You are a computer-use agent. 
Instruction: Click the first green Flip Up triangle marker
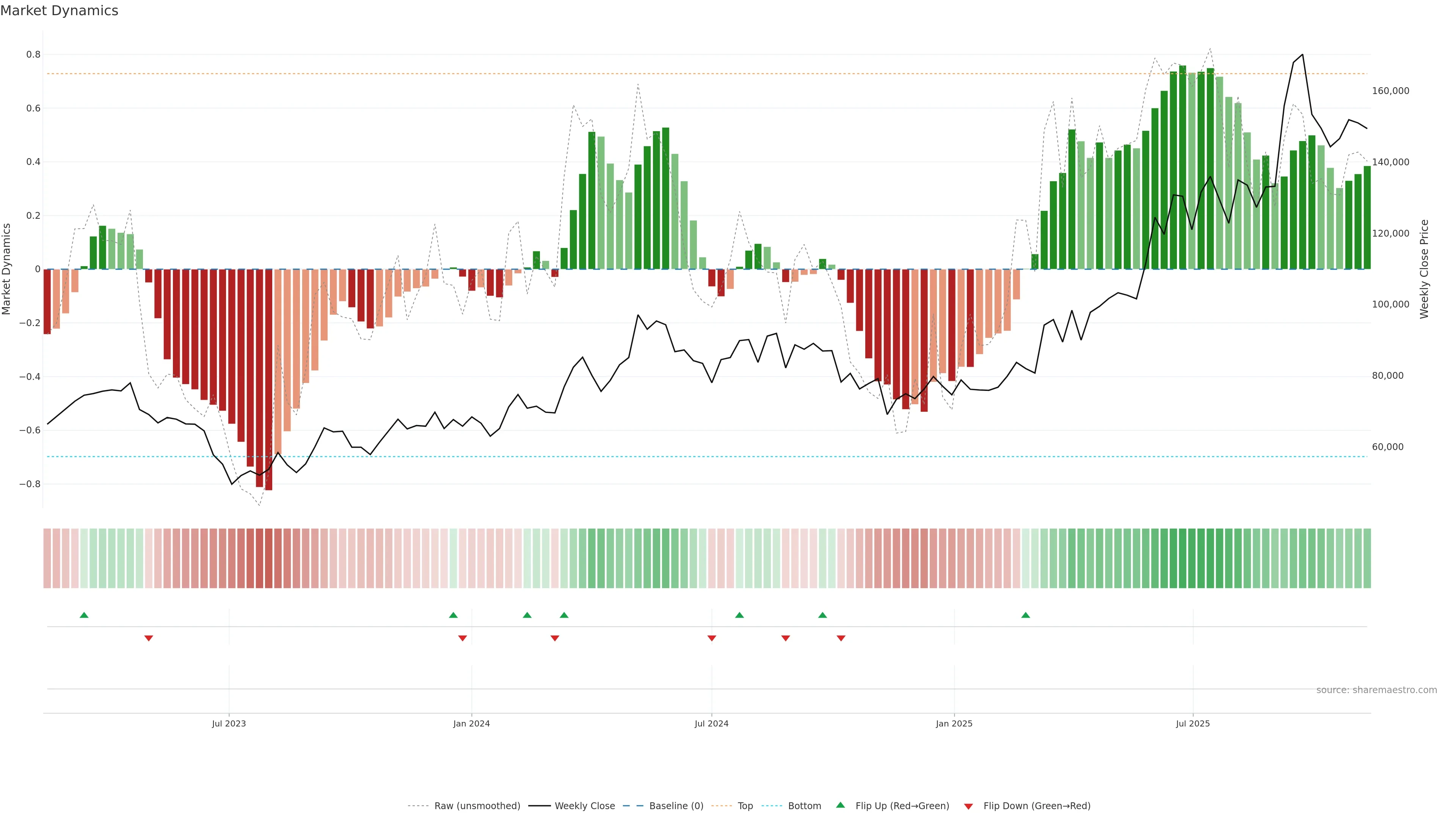(x=84, y=615)
